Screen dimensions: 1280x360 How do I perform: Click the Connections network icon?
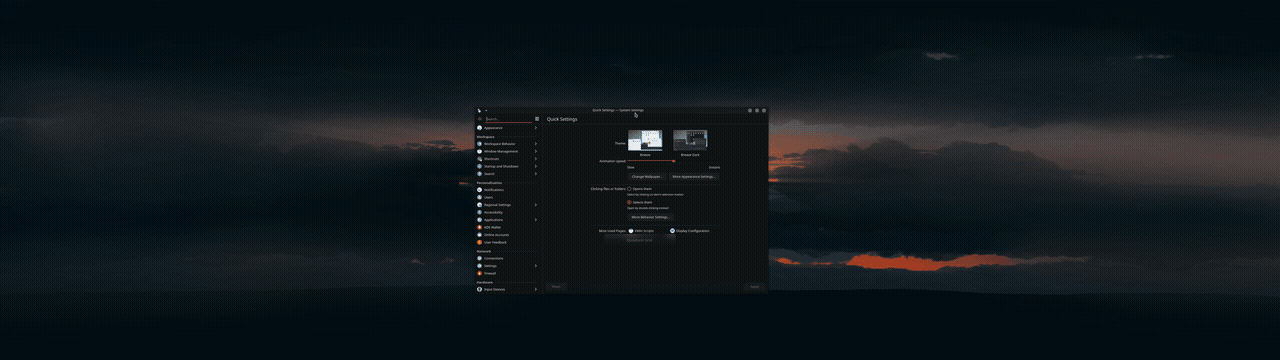[479, 258]
